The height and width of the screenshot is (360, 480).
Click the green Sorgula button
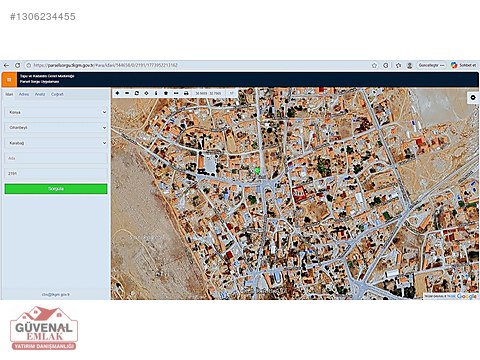point(56,189)
